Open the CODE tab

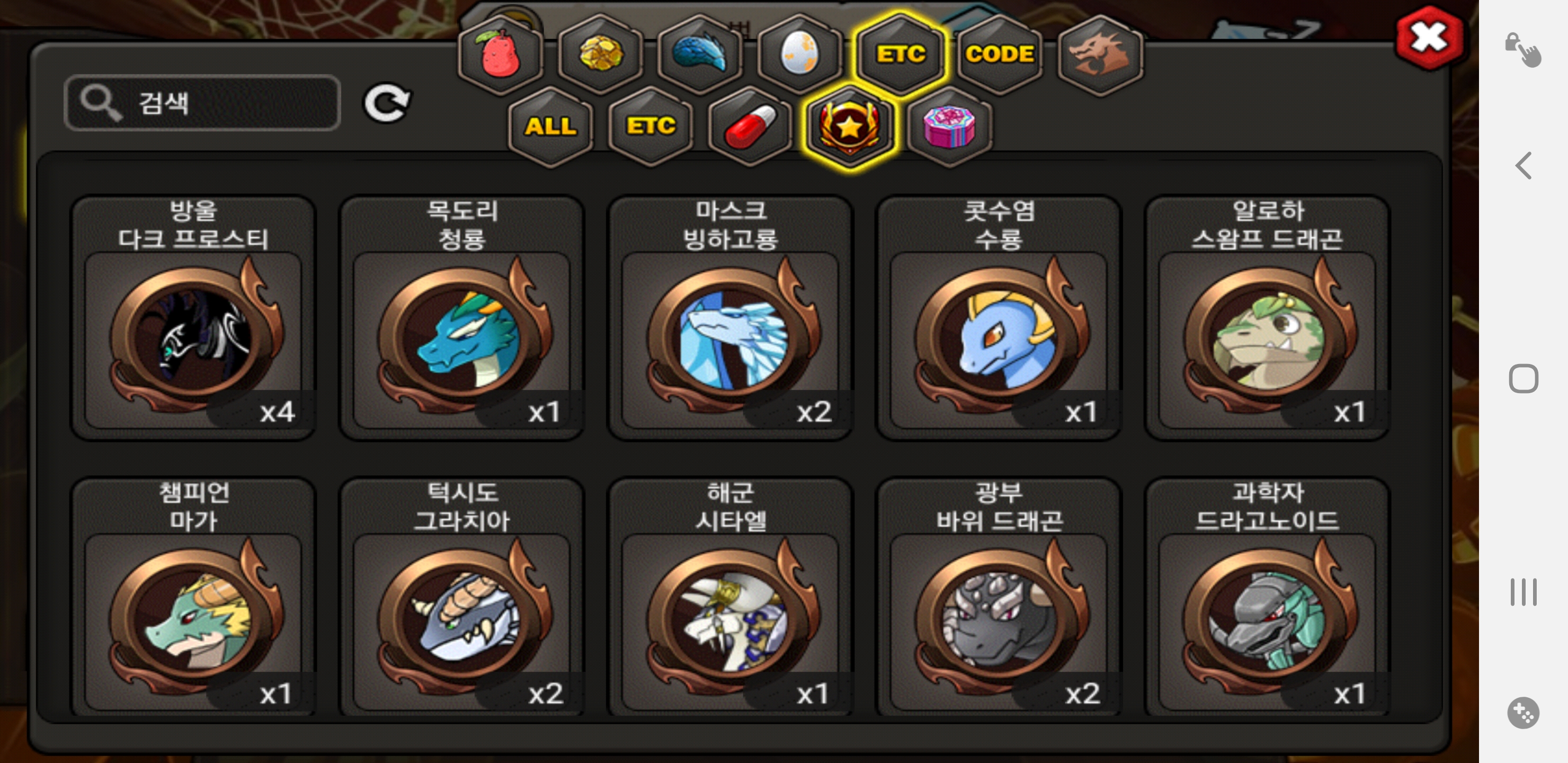pyautogui.click(x=1000, y=54)
